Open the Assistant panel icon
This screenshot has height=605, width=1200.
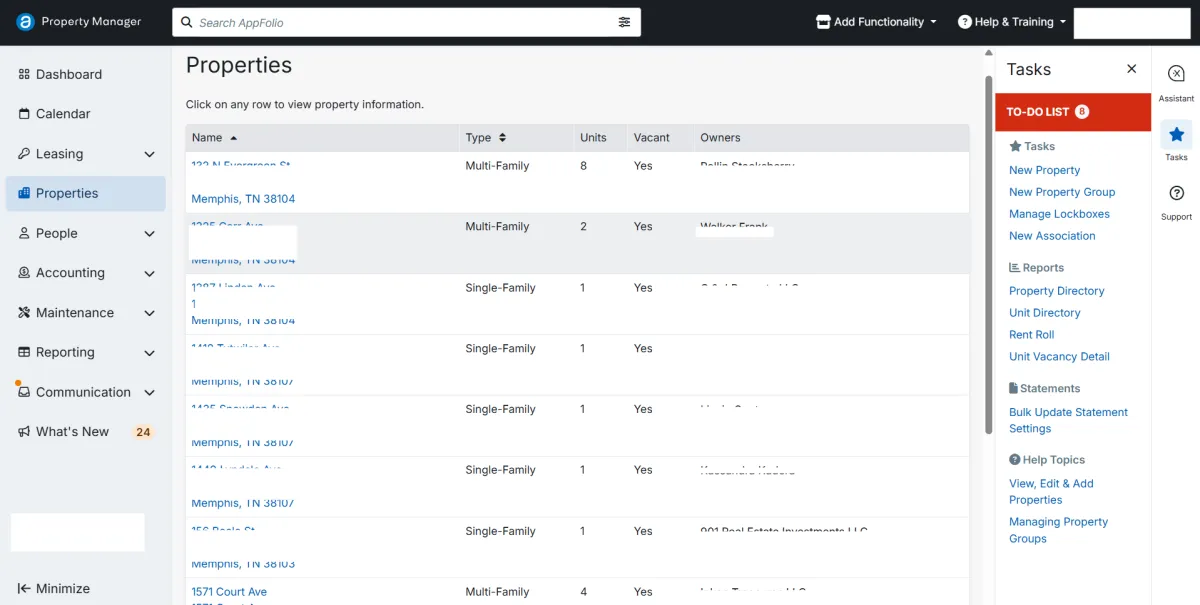(1176, 75)
